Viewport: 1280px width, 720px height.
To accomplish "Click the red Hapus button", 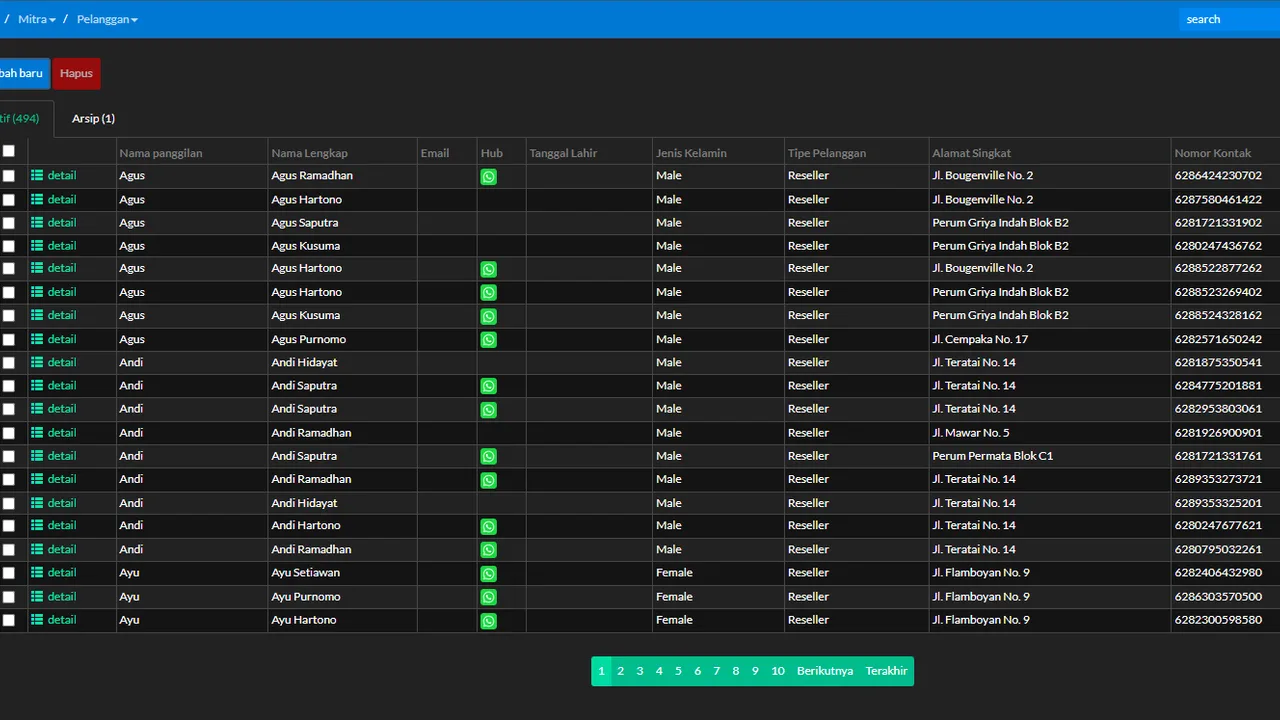I will tap(76, 73).
